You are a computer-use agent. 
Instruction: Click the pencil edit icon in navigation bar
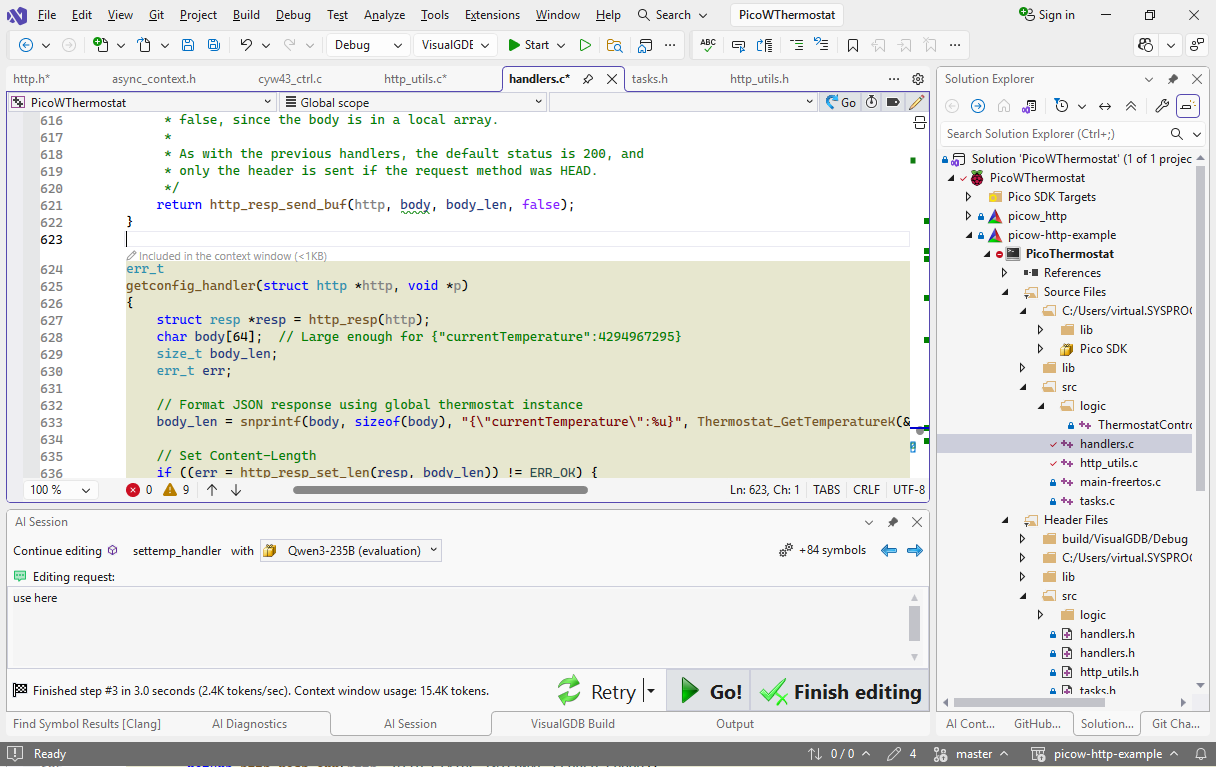tap(916, 102)
